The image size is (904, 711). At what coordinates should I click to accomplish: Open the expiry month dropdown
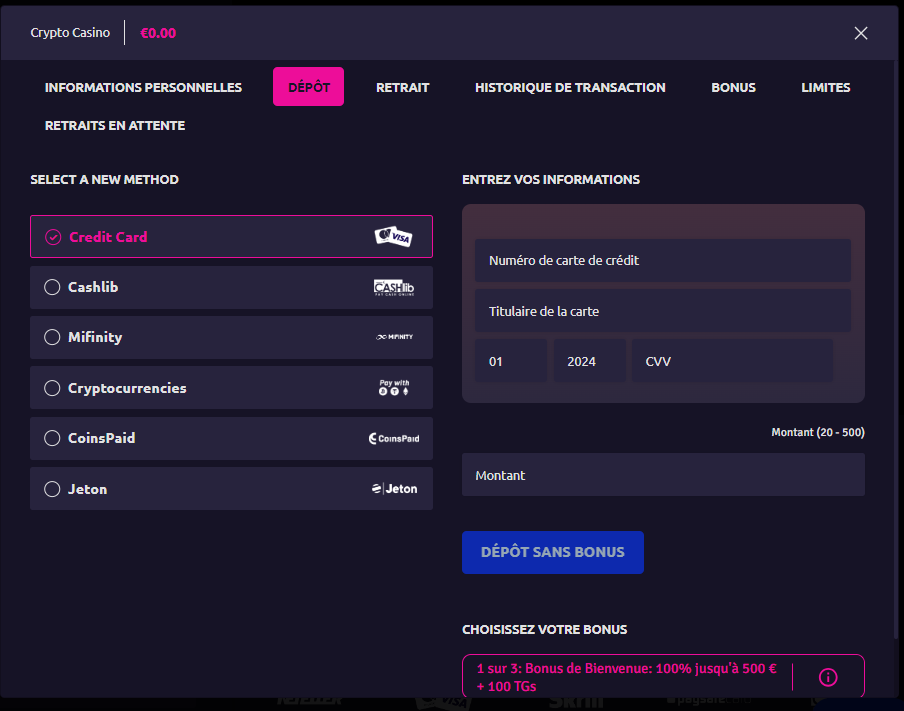click(x=510, y=361)
